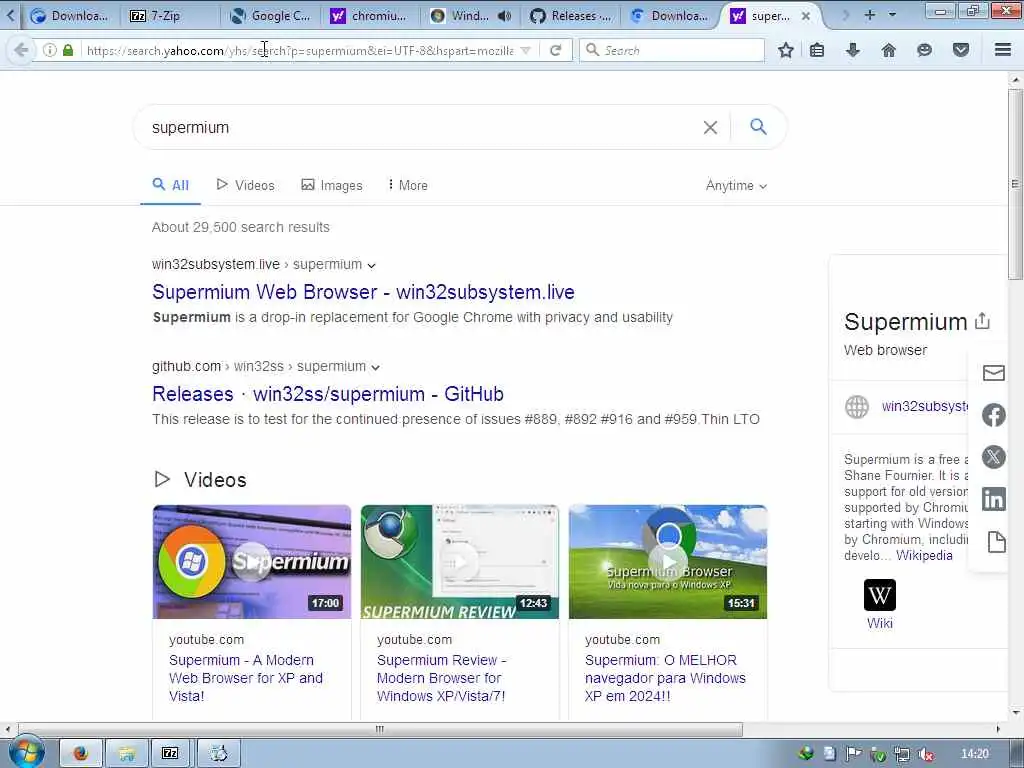Screen dimensions: 1024x768
Task: Open the More search options menu
Action: click(408, 185)
